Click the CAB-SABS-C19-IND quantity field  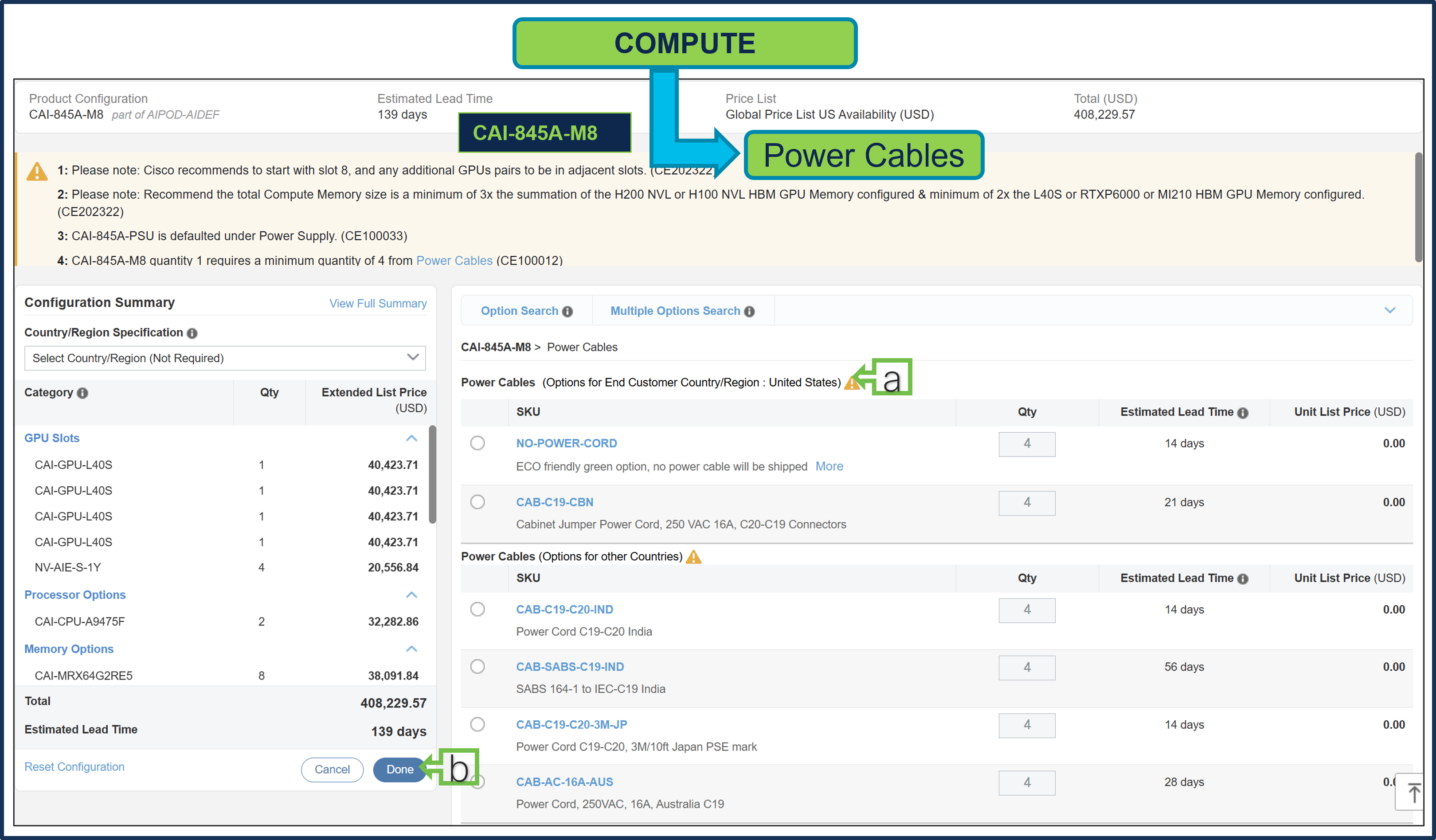[1026, 667]
